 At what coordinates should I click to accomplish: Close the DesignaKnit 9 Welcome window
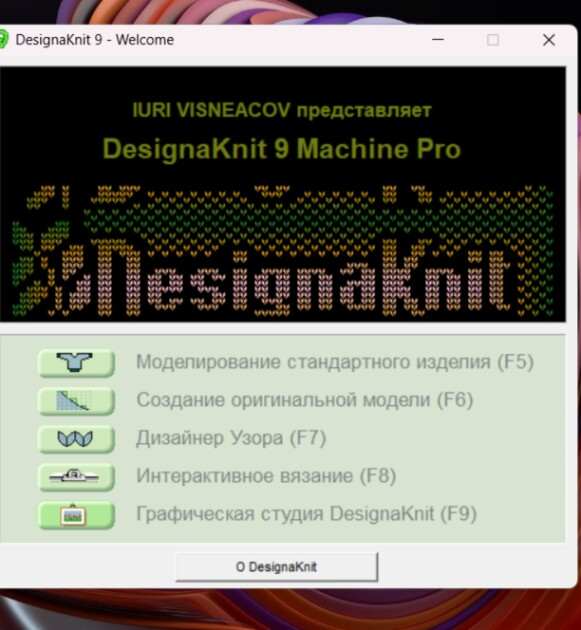pyautogui.click(x=549, y=40)
